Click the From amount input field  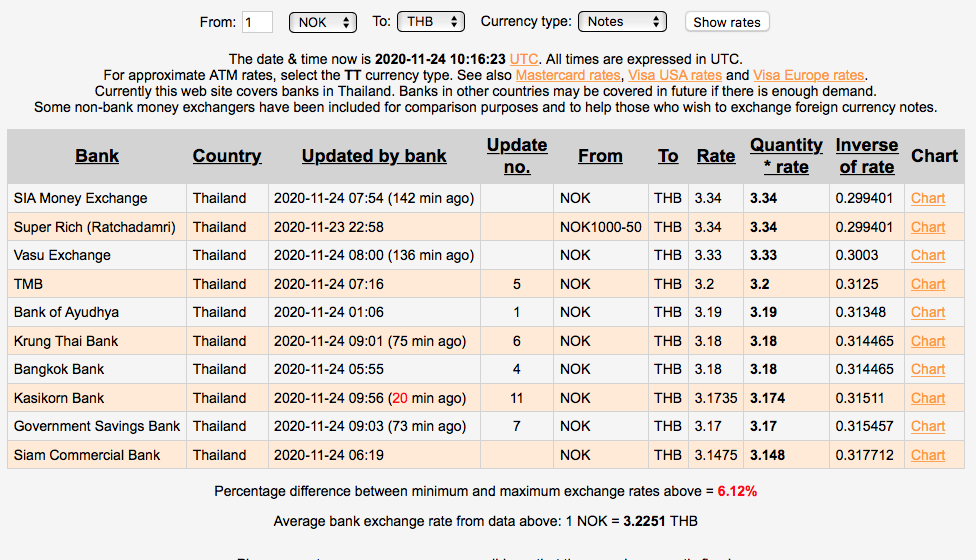point(258,22)
